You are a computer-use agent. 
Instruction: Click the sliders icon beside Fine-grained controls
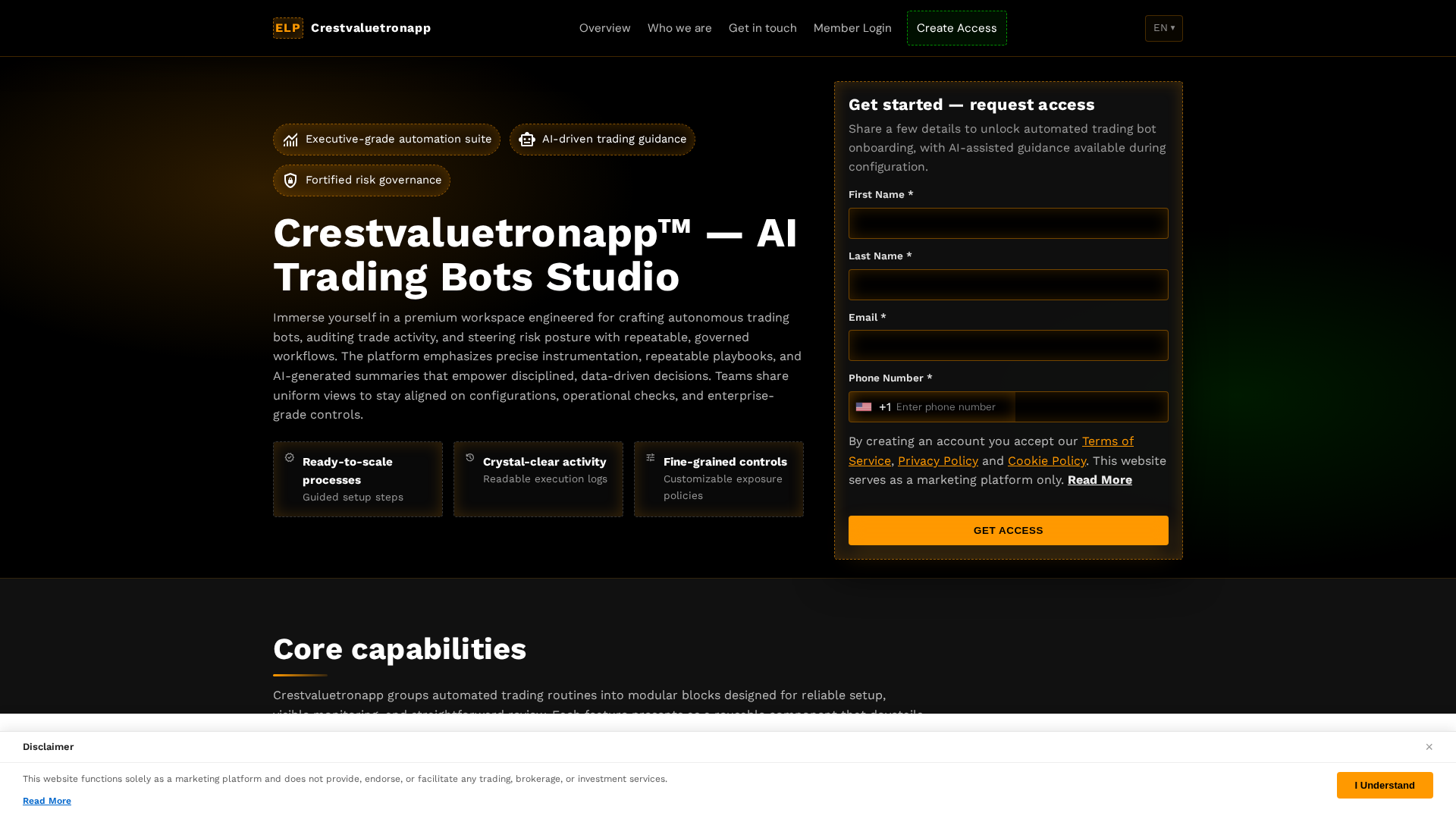pos(651,457)
